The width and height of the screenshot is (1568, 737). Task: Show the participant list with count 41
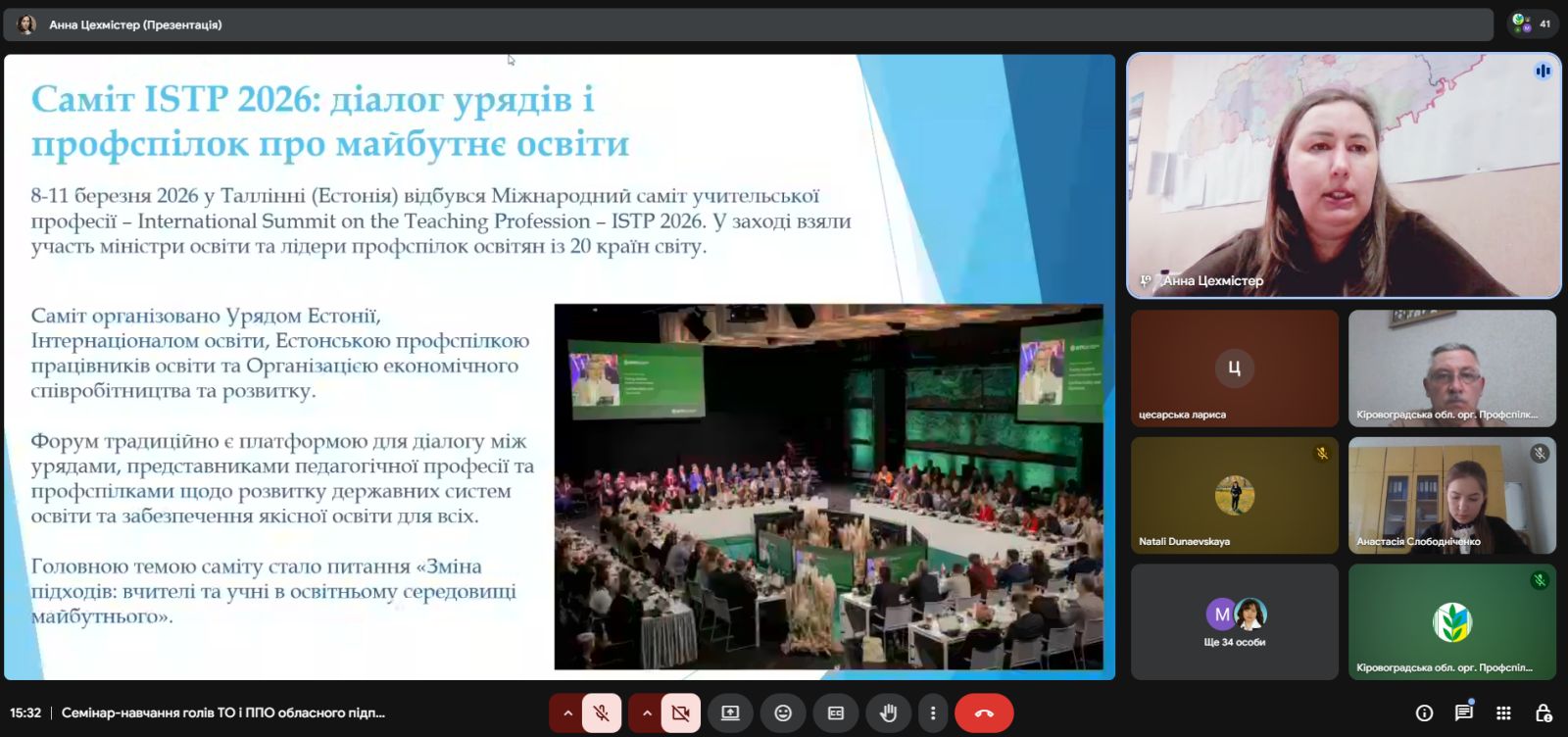(x=1533, y=24)
